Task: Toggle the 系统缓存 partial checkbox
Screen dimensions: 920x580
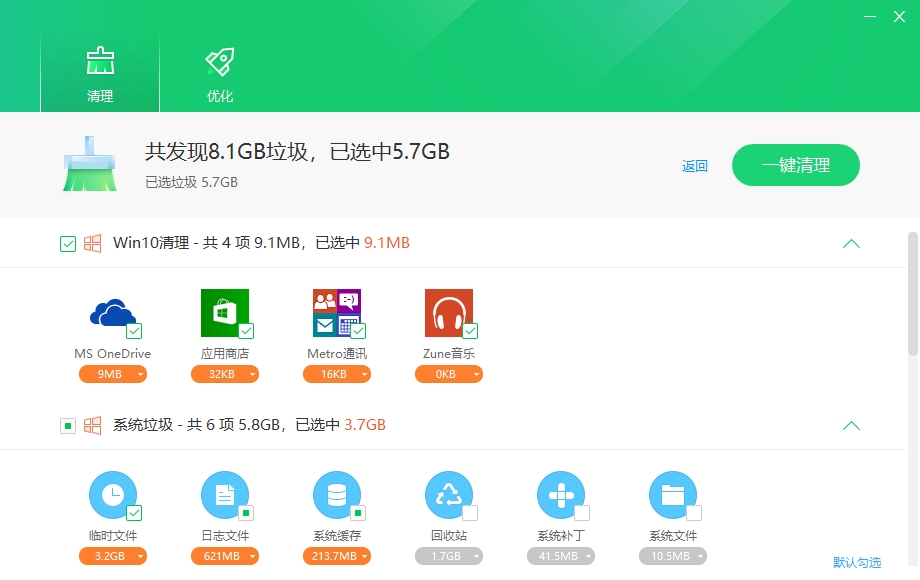Action: click(x=358, y=513)
